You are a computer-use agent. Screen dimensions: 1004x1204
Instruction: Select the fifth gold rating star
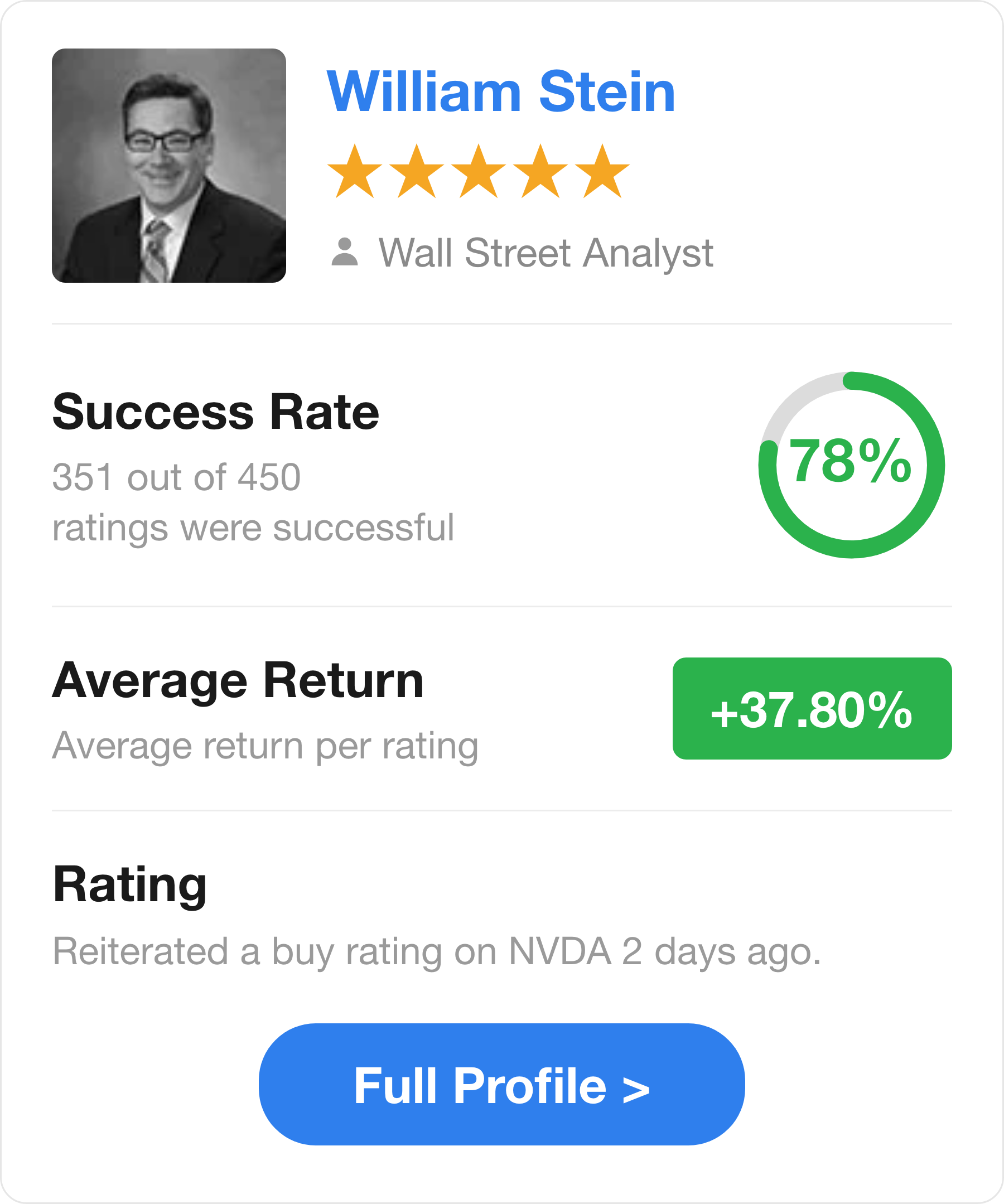click(602, 171)
